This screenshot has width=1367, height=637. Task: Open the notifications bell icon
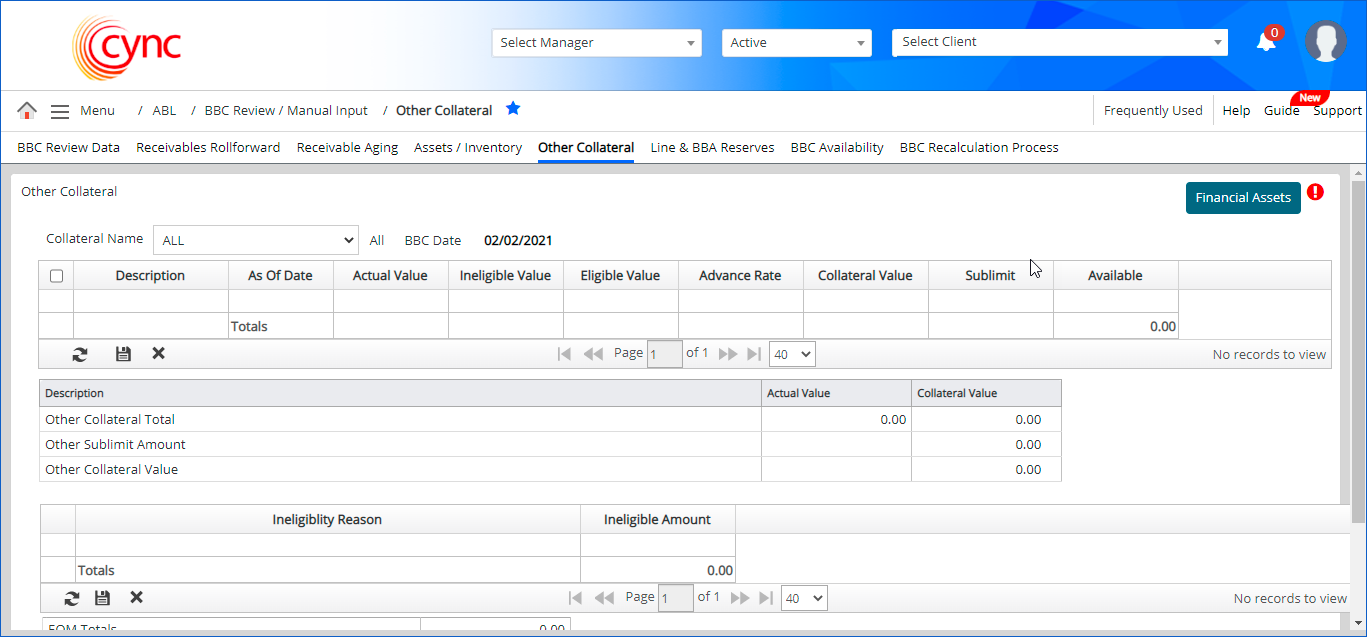click(x=1266, y=42)
